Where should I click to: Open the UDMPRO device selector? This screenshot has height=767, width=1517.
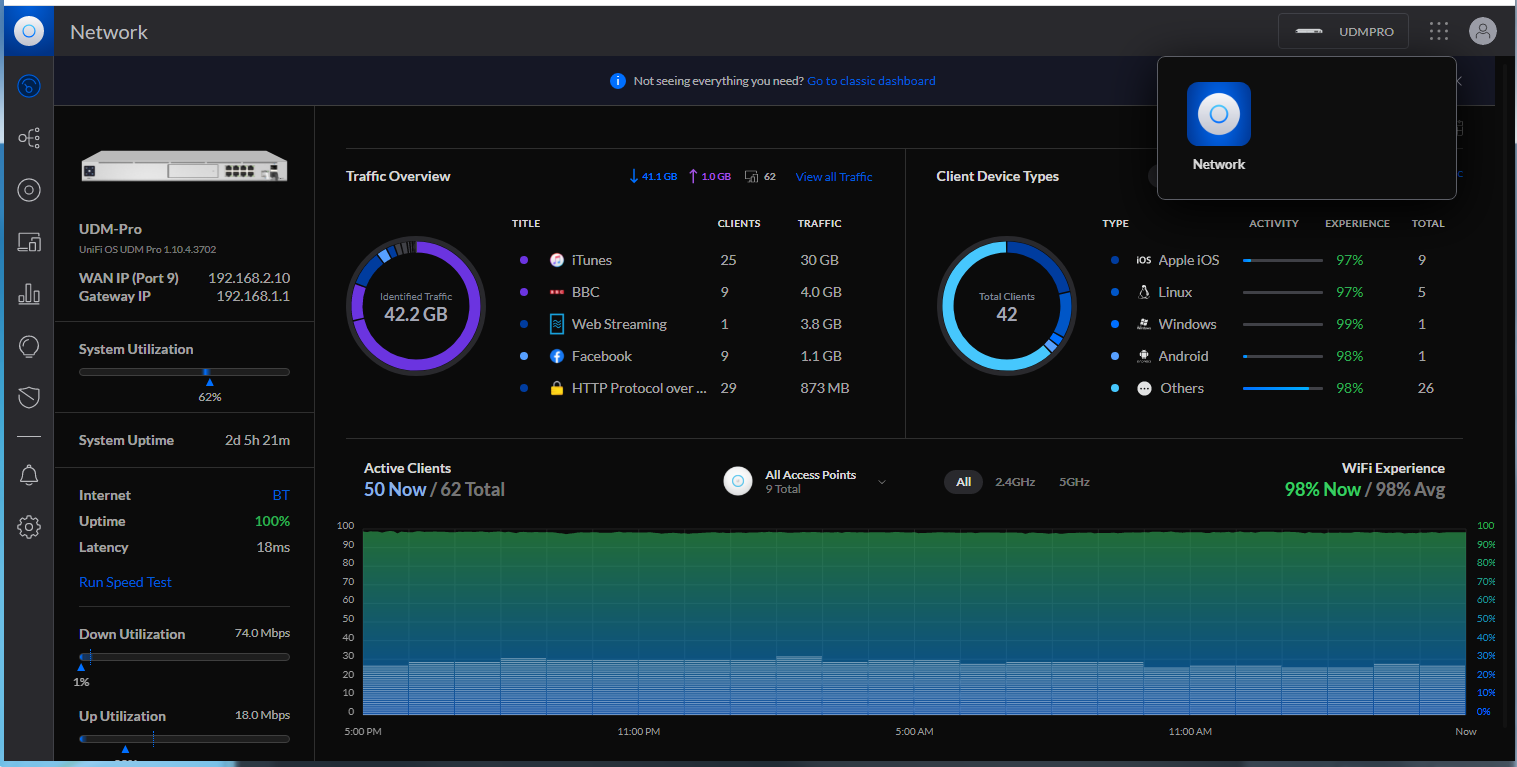(x=1343, y=31)
